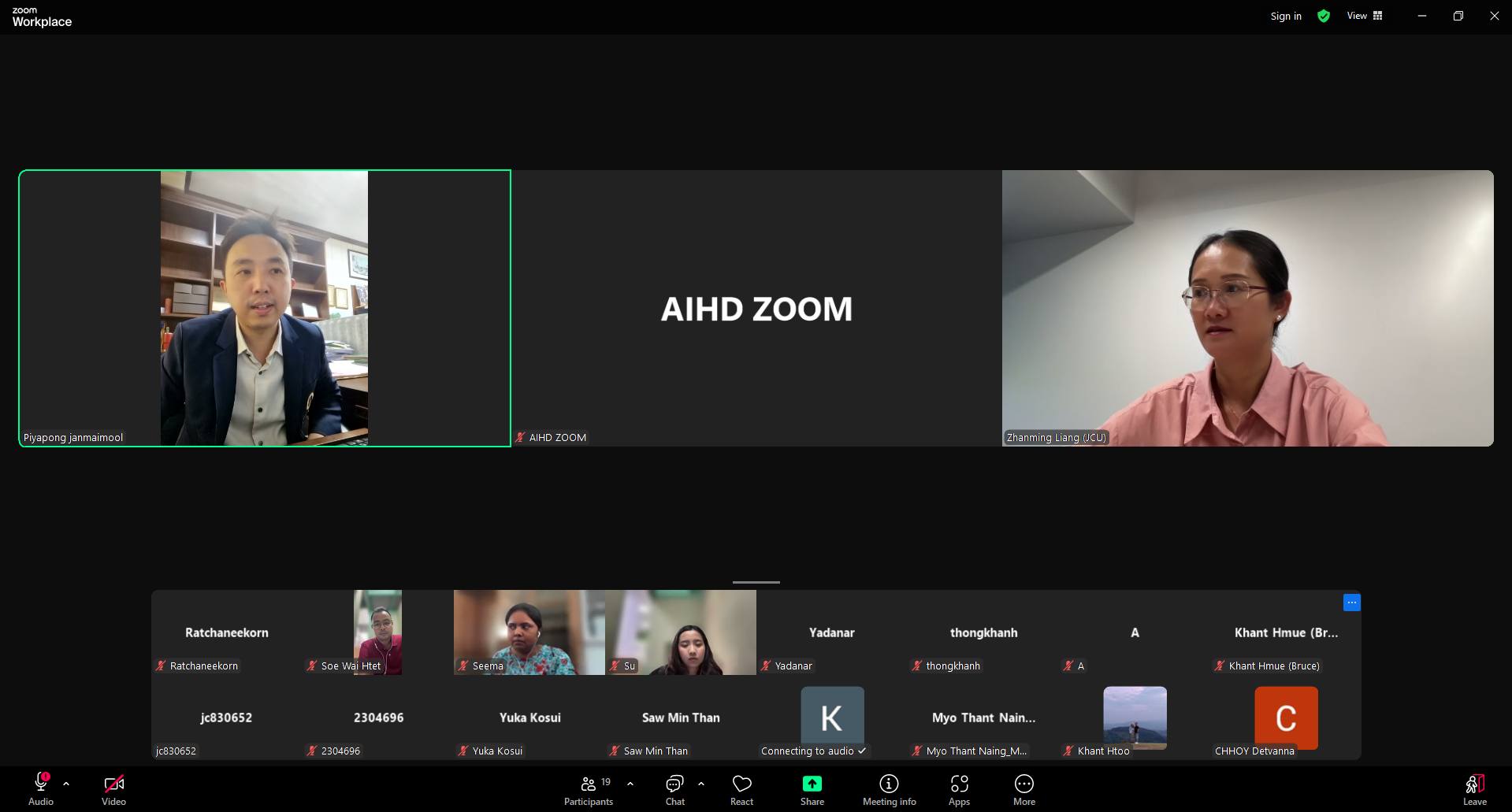Click muted mic icon beside participant A label
The image size is (1512, 812).
click(1068, 666)
